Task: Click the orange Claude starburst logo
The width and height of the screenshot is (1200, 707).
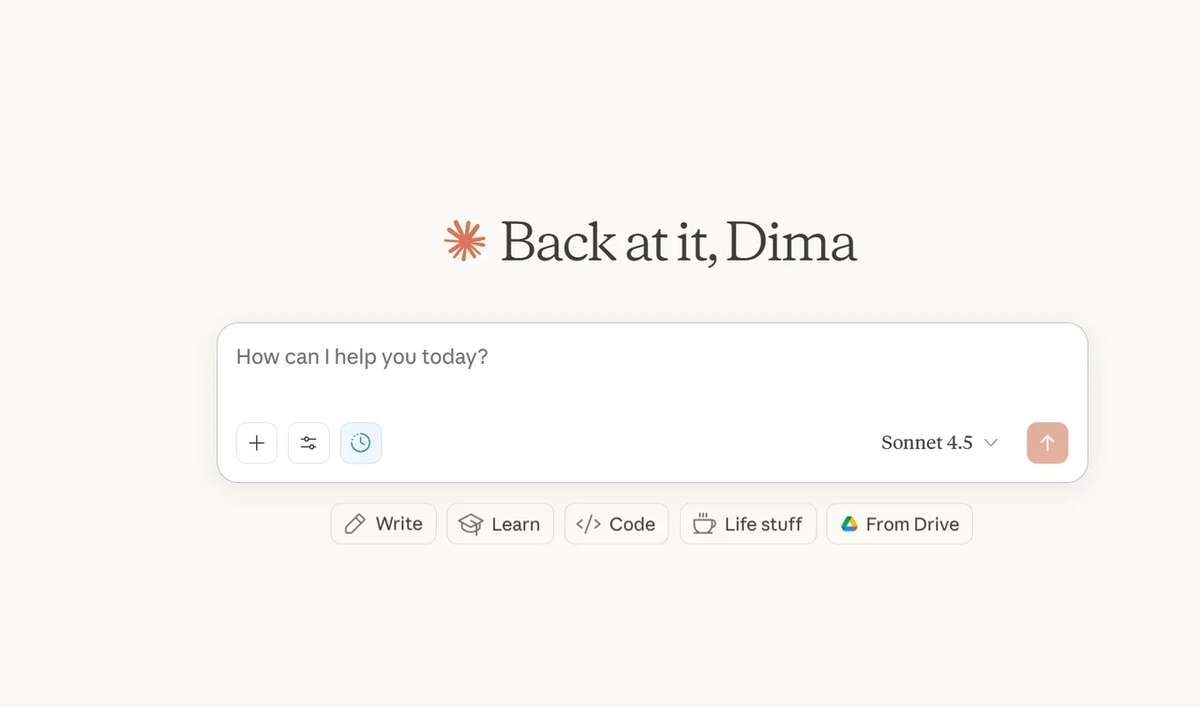Action: 464,241
